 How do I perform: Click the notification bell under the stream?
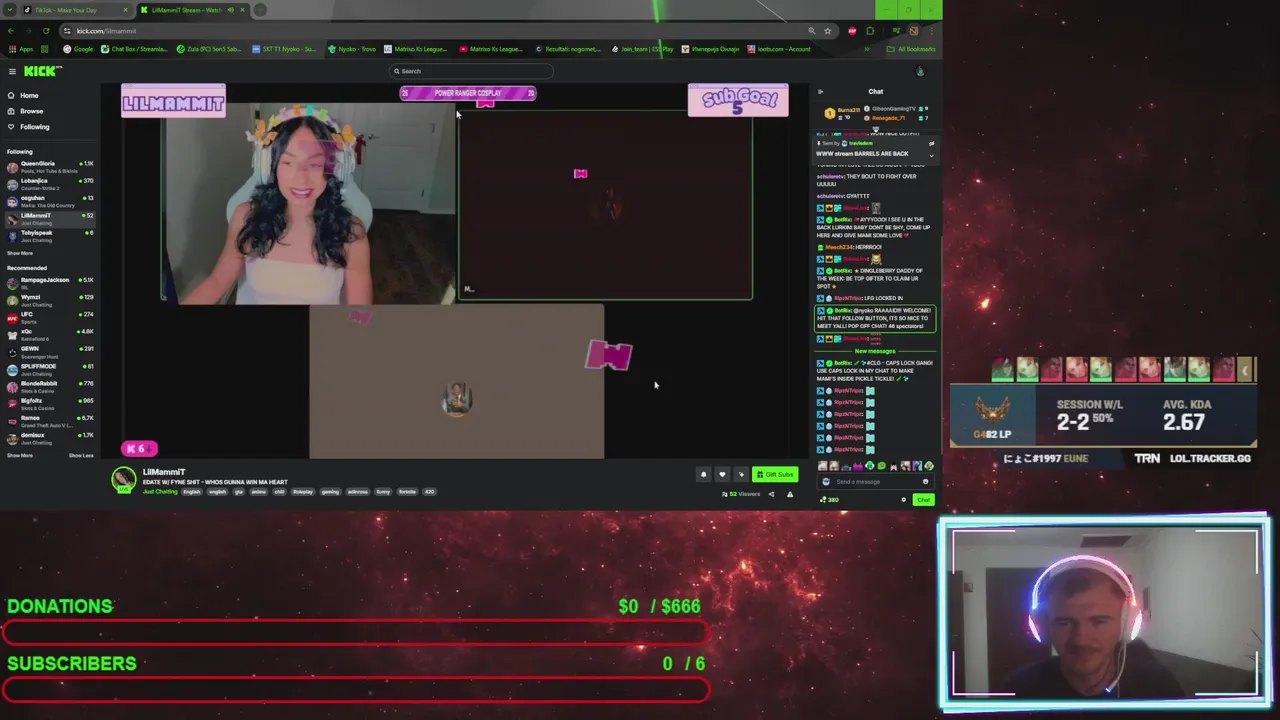[703, 475]
